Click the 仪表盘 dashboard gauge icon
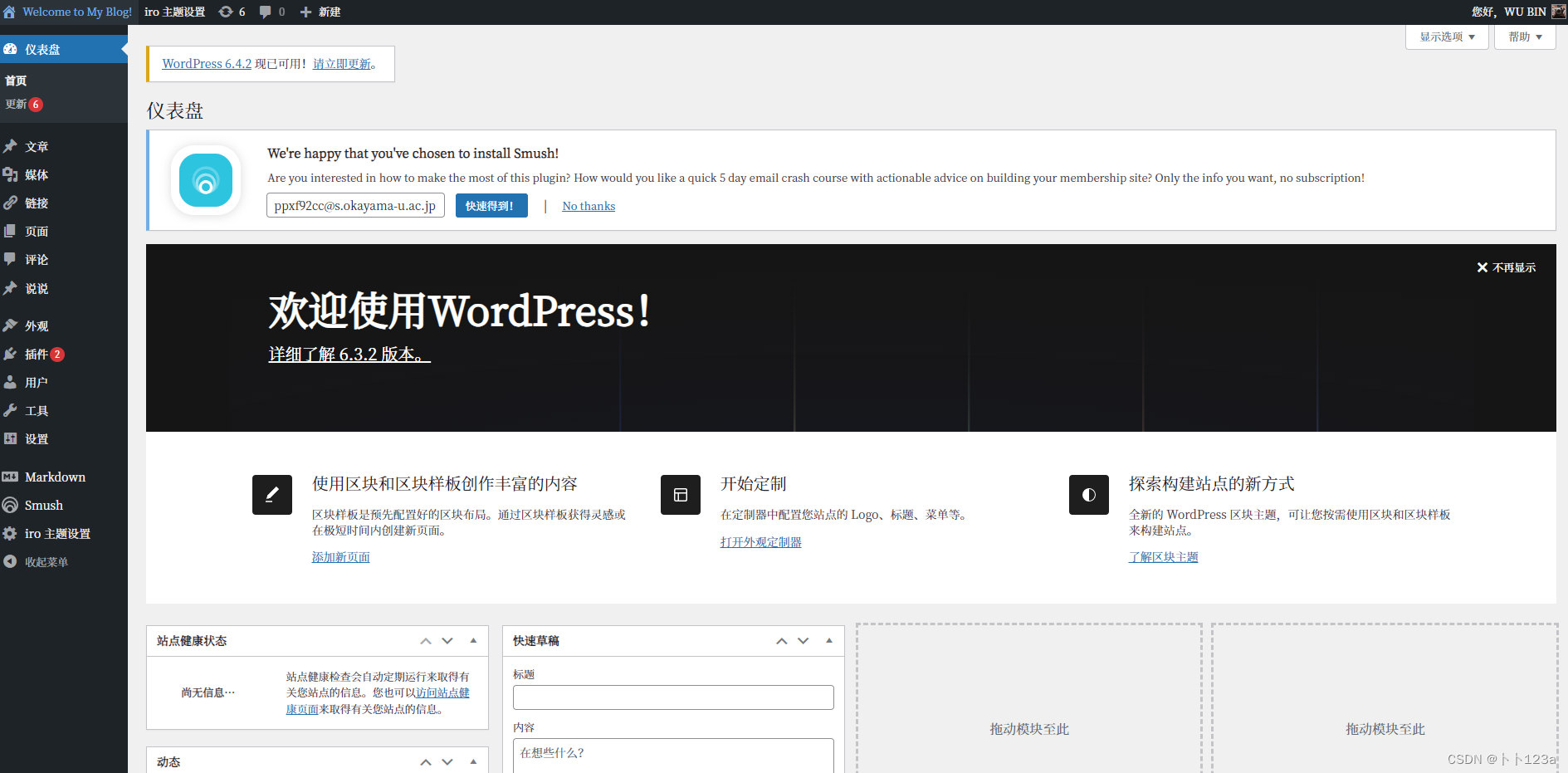 (x=10, y=49)
